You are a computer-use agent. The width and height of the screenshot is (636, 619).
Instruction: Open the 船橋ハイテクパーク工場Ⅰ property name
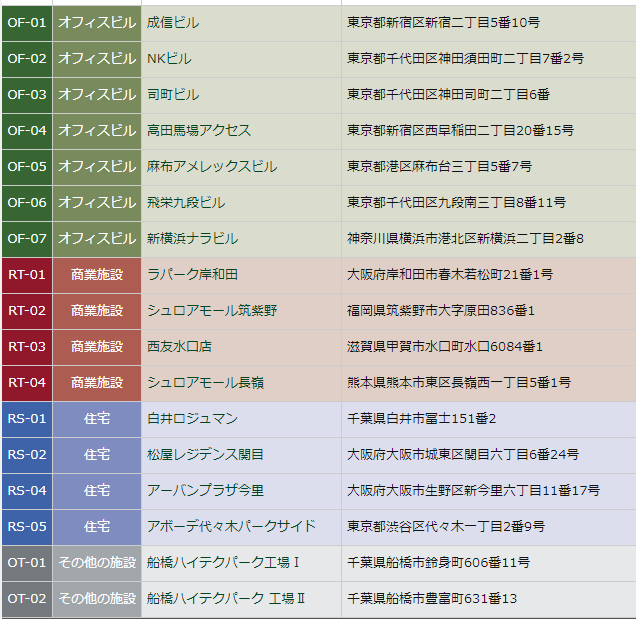[x=223, y=563]
